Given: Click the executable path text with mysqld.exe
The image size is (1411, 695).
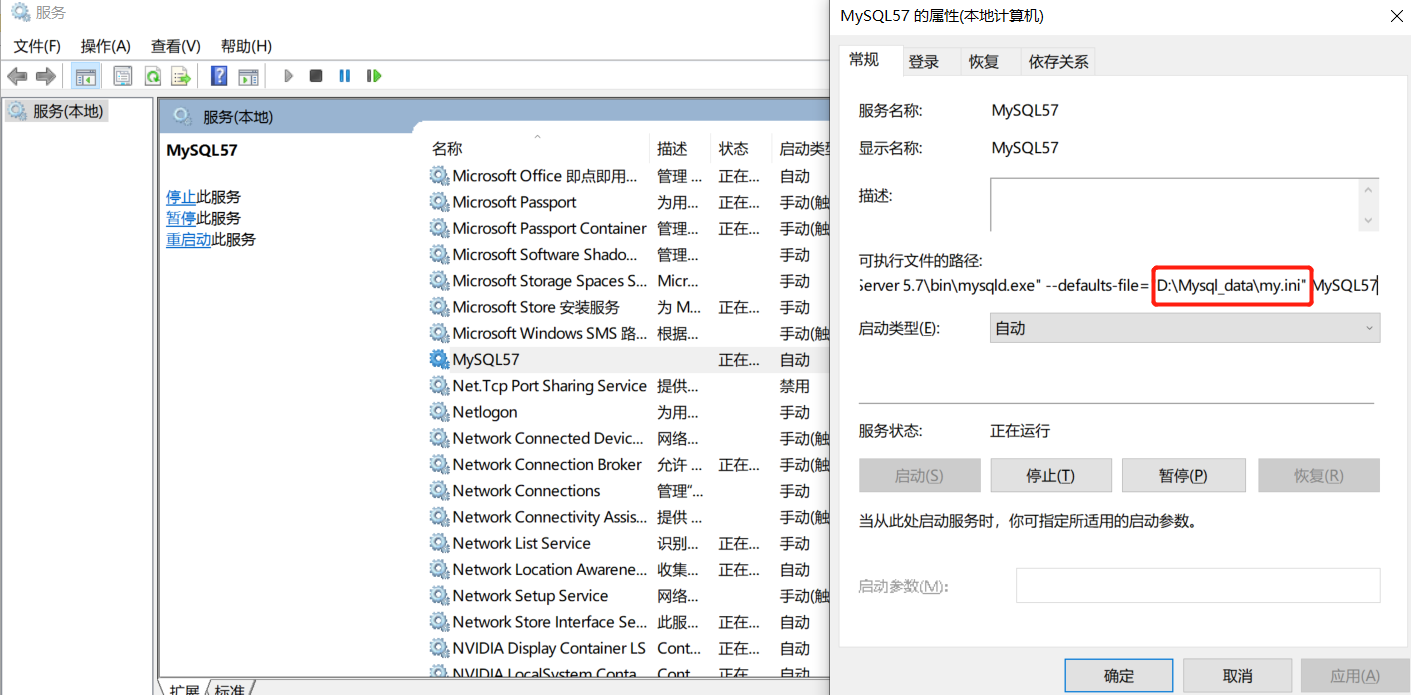Looking at the screenshot, I should 1118,287.
